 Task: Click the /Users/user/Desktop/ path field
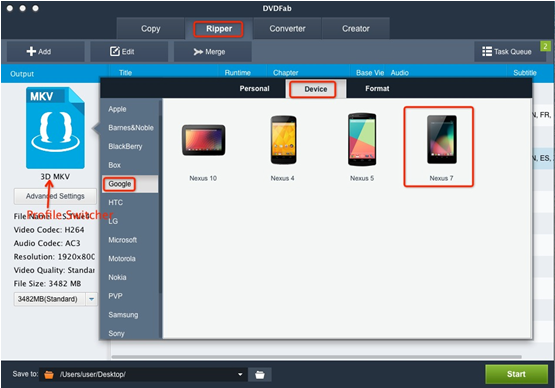[x=143, y=375]
